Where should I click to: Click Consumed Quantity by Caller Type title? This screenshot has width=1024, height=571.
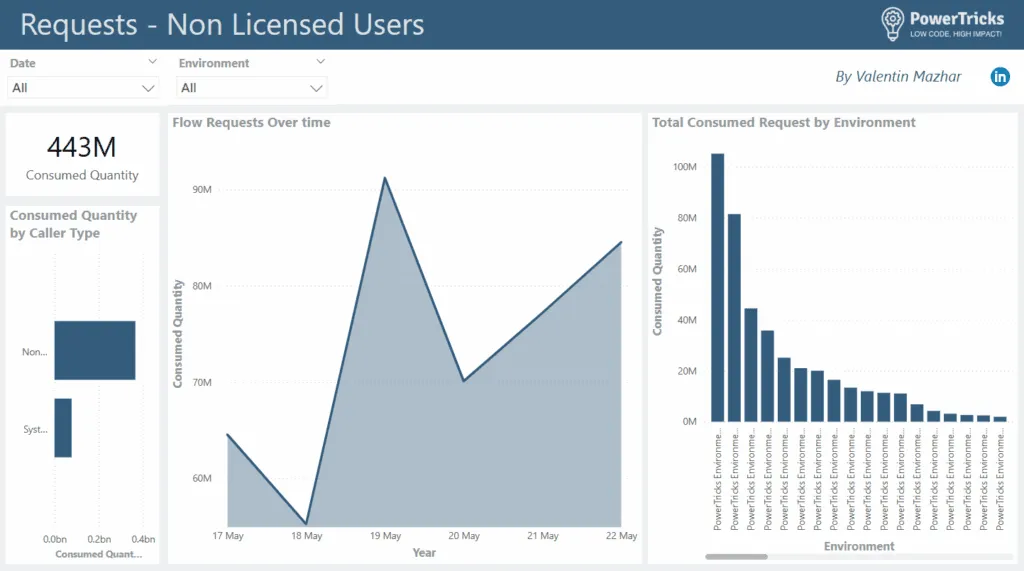73,224
